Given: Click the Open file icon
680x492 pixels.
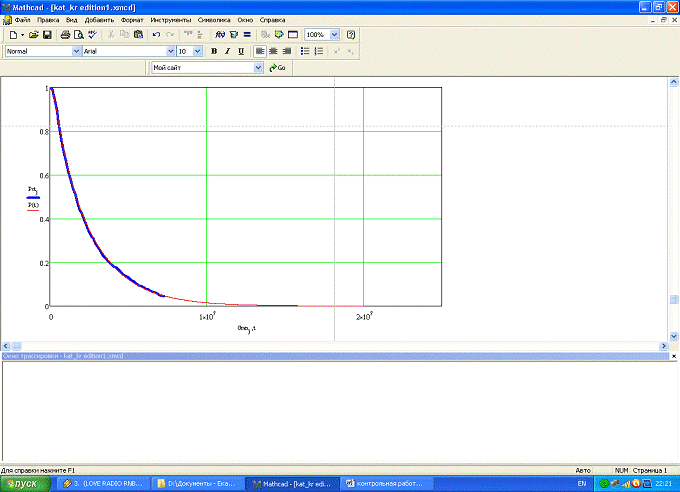Looking at the screenshot, I should coord(33,34).
